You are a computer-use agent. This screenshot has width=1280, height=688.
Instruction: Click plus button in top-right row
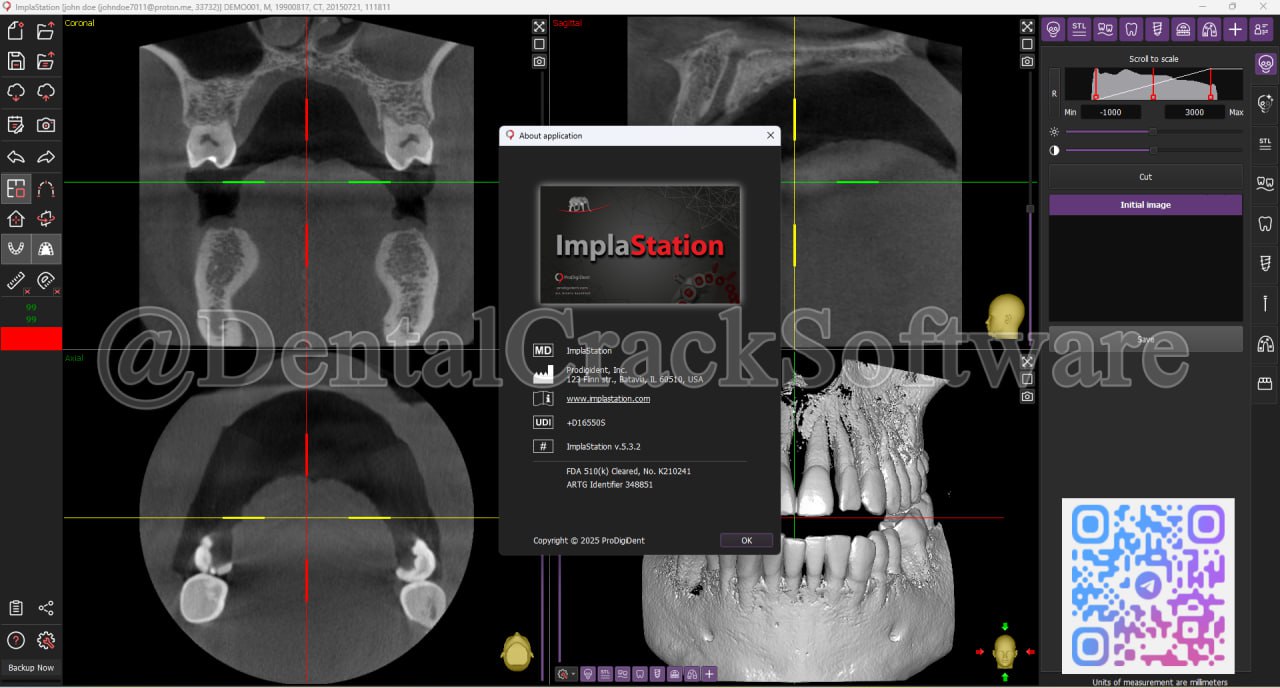tap(1235, 29)
